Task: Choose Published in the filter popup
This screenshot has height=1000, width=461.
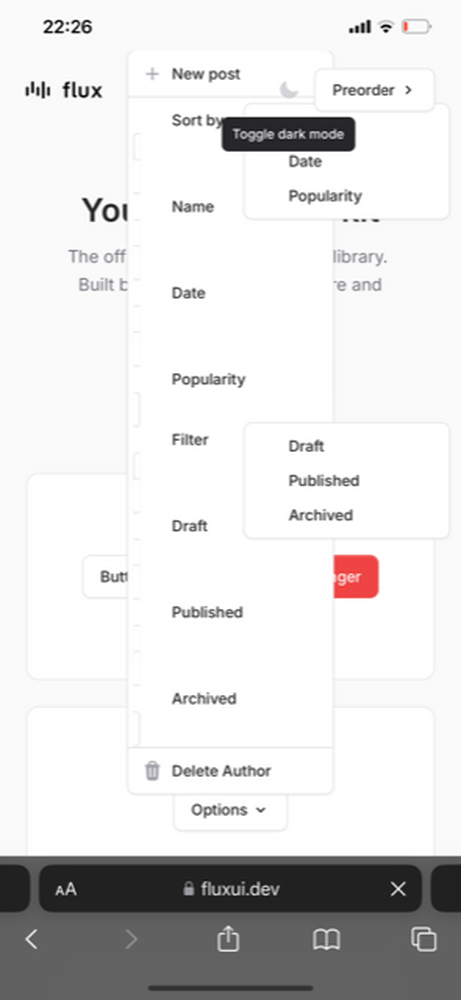Action: (x=324, y=480)
